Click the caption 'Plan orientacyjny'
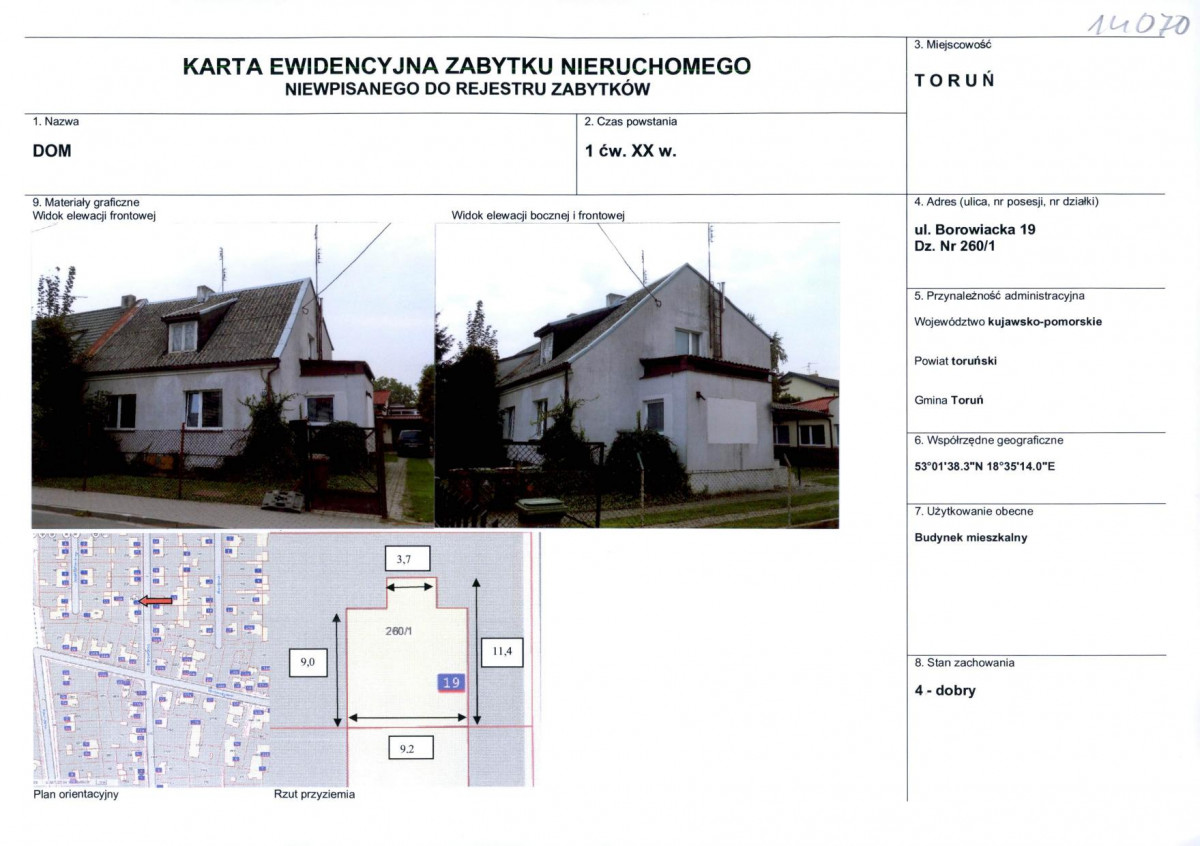1200x846 pixels. tap(76, 795)
